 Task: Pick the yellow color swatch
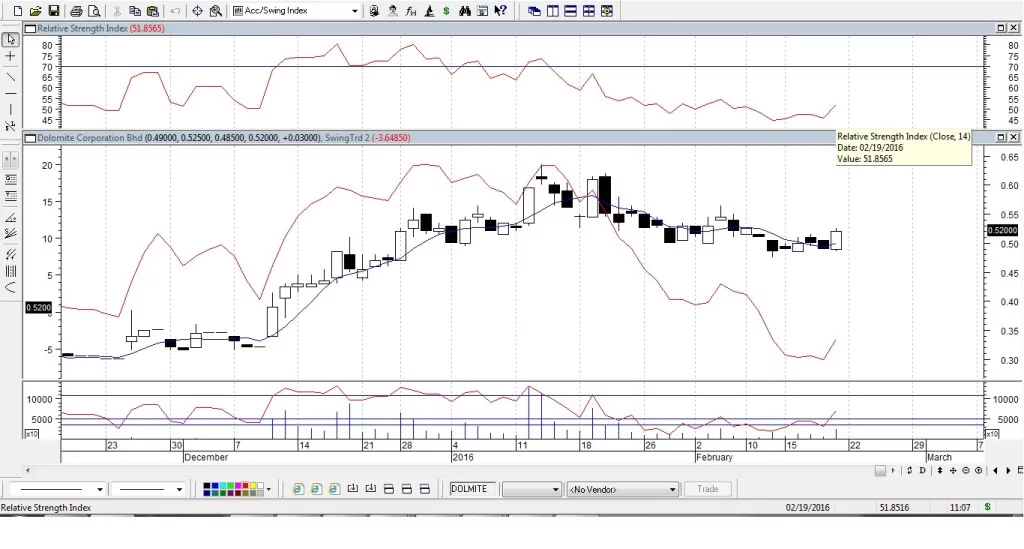[253, 486]
